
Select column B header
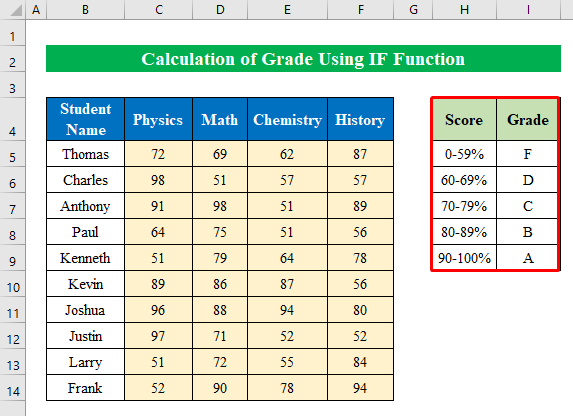click(85, 10)
